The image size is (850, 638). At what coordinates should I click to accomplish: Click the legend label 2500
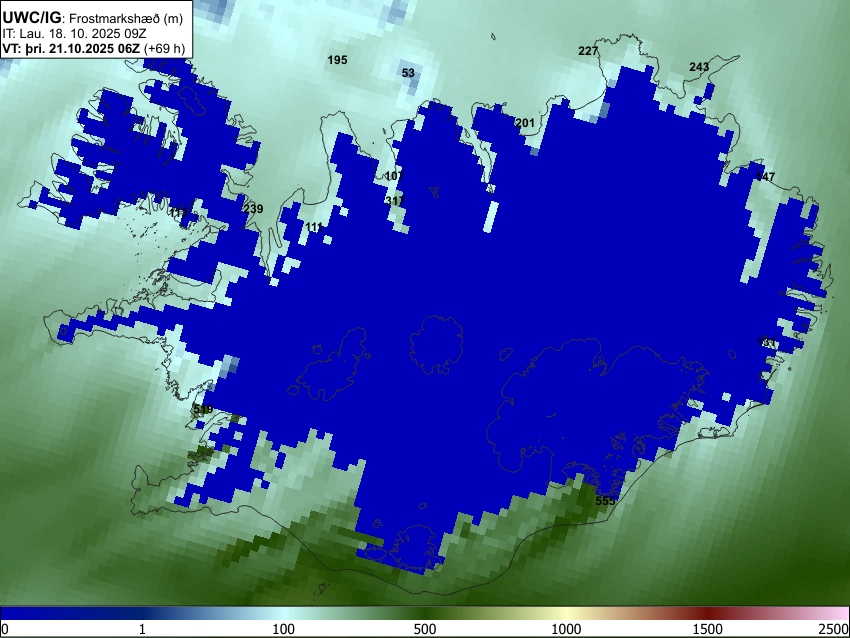(x=834, y=629)
